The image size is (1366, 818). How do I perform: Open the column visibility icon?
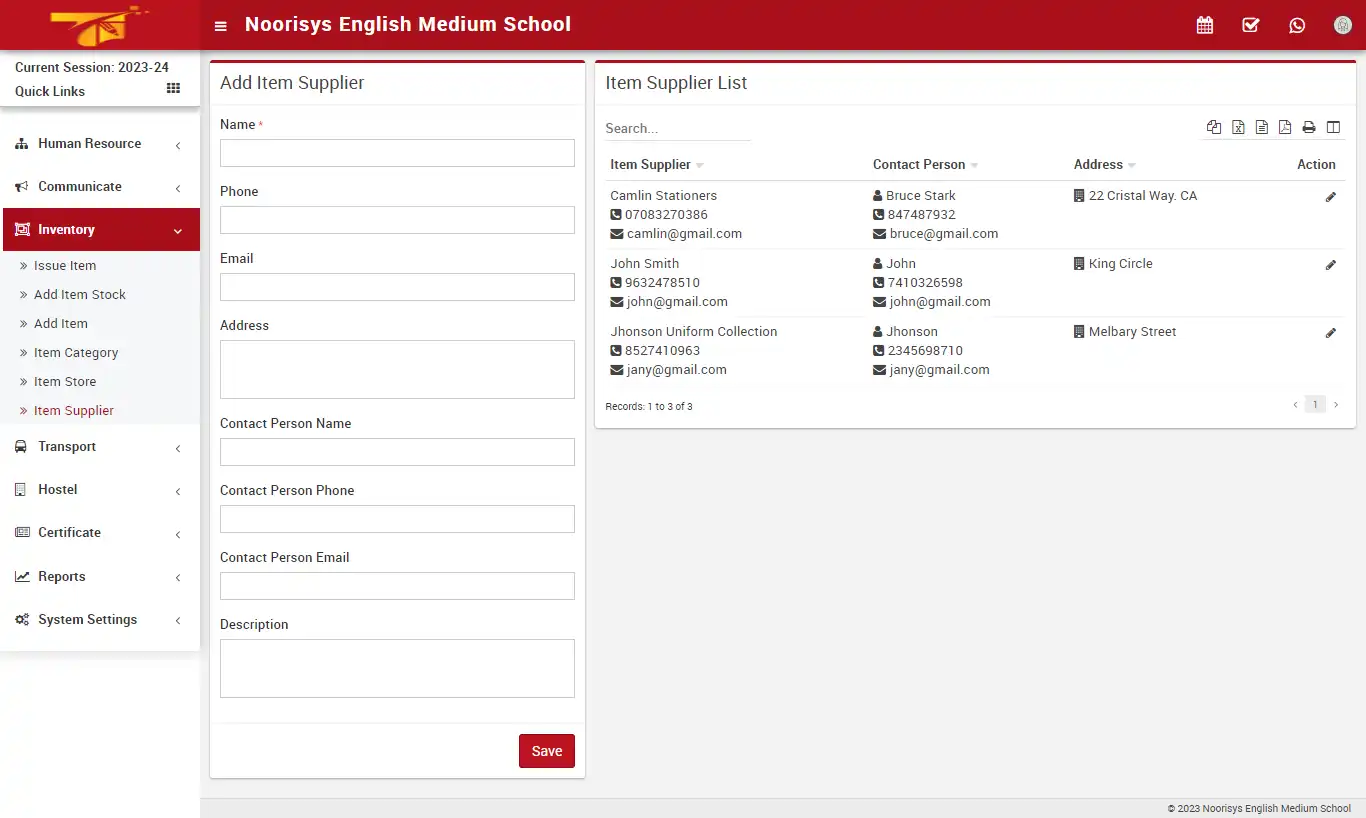[x=1333, y=127]
